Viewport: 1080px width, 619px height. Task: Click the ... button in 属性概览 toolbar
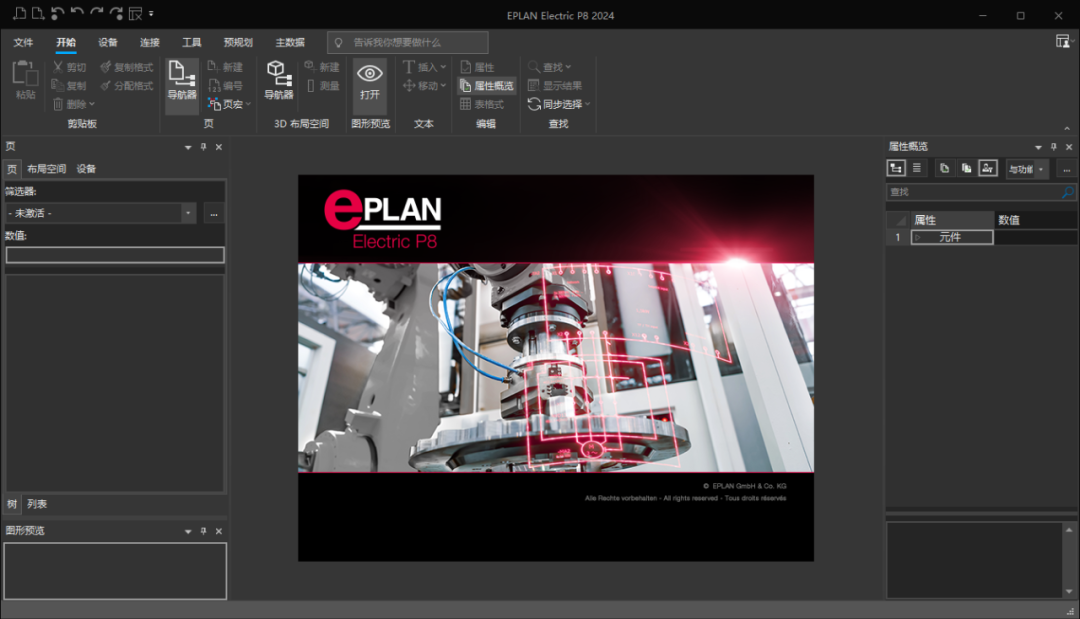[x=1066, y=169]
